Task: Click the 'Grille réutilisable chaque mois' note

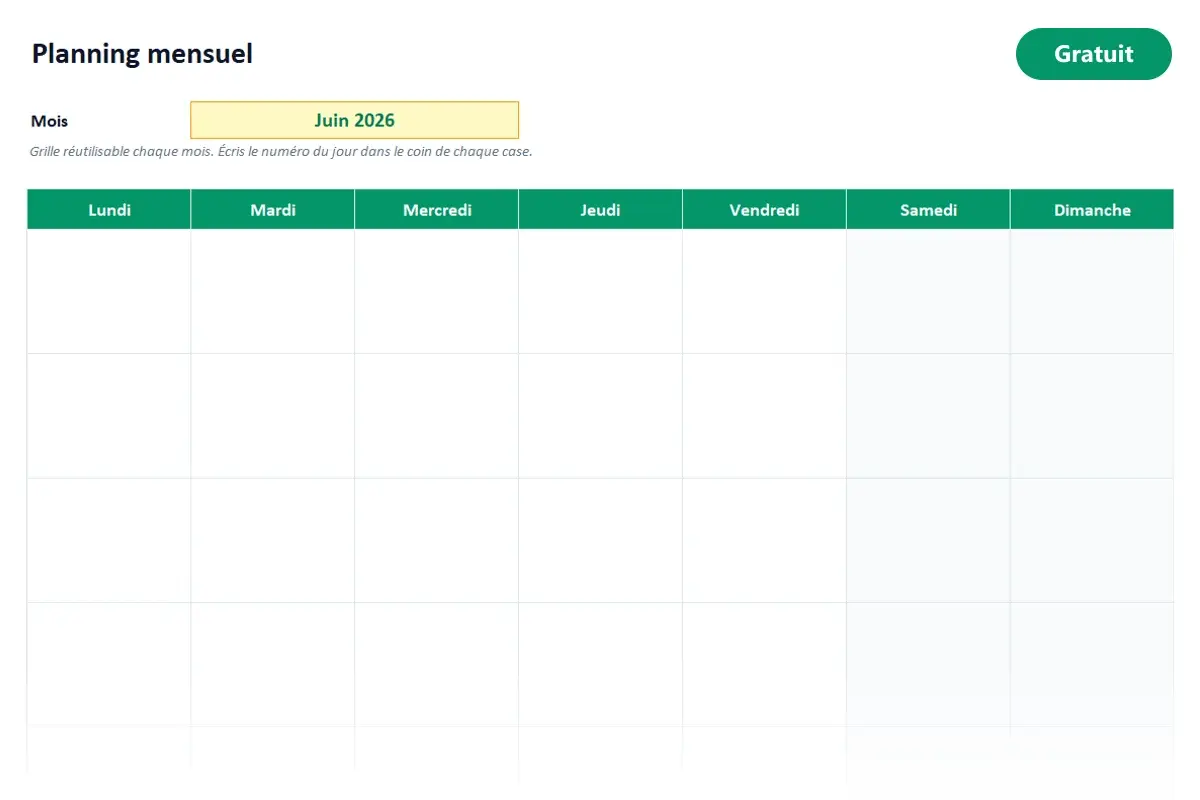Action: coord(281,152)
